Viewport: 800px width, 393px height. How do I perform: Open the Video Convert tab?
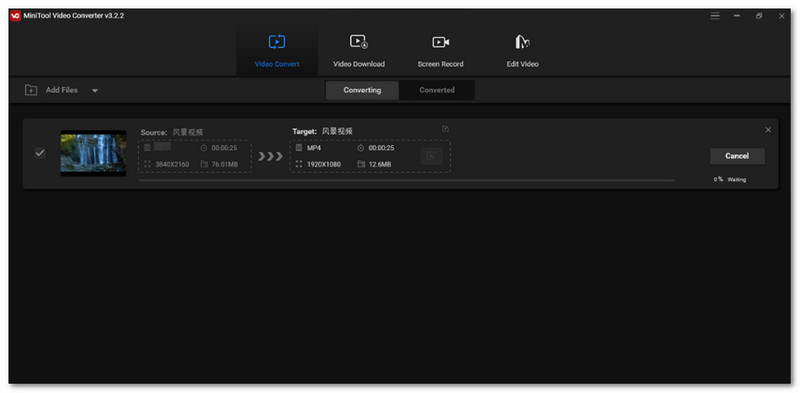click(x=277, y=51)
